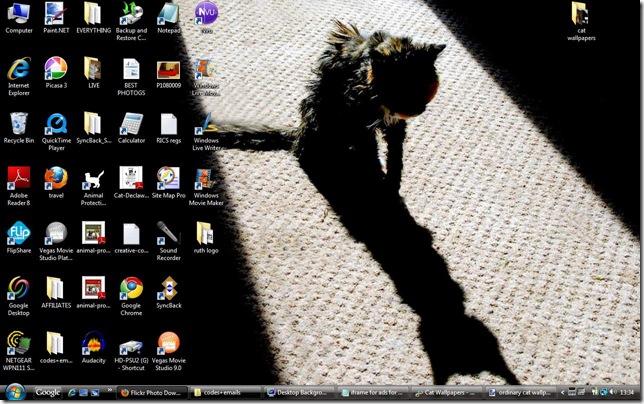The height and width of the screenshot is (404, 644).
Task: Open Windows Movie Maker
Action: 206,186
